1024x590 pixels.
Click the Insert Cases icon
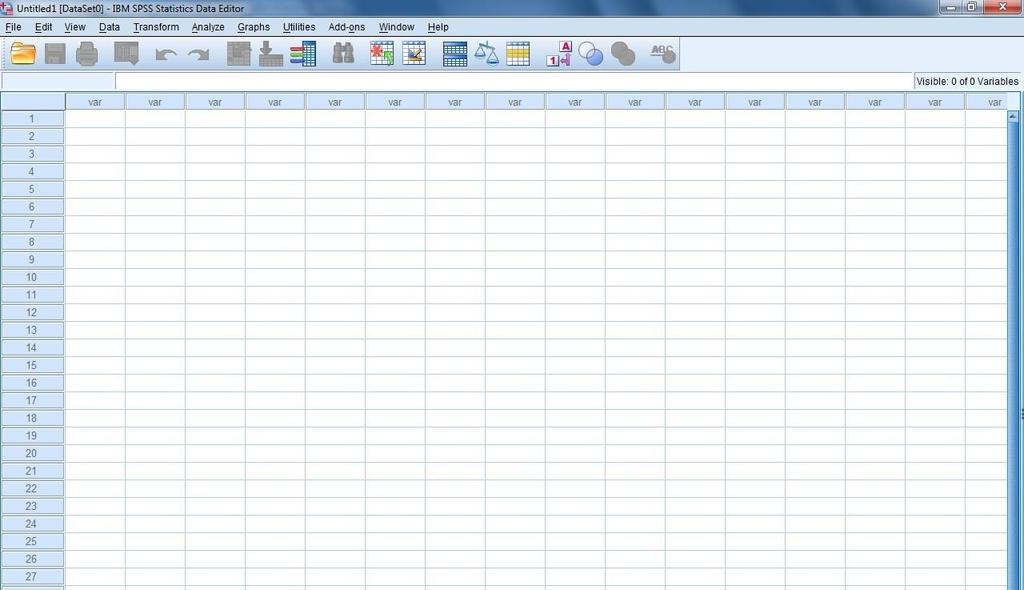[382, 54]
